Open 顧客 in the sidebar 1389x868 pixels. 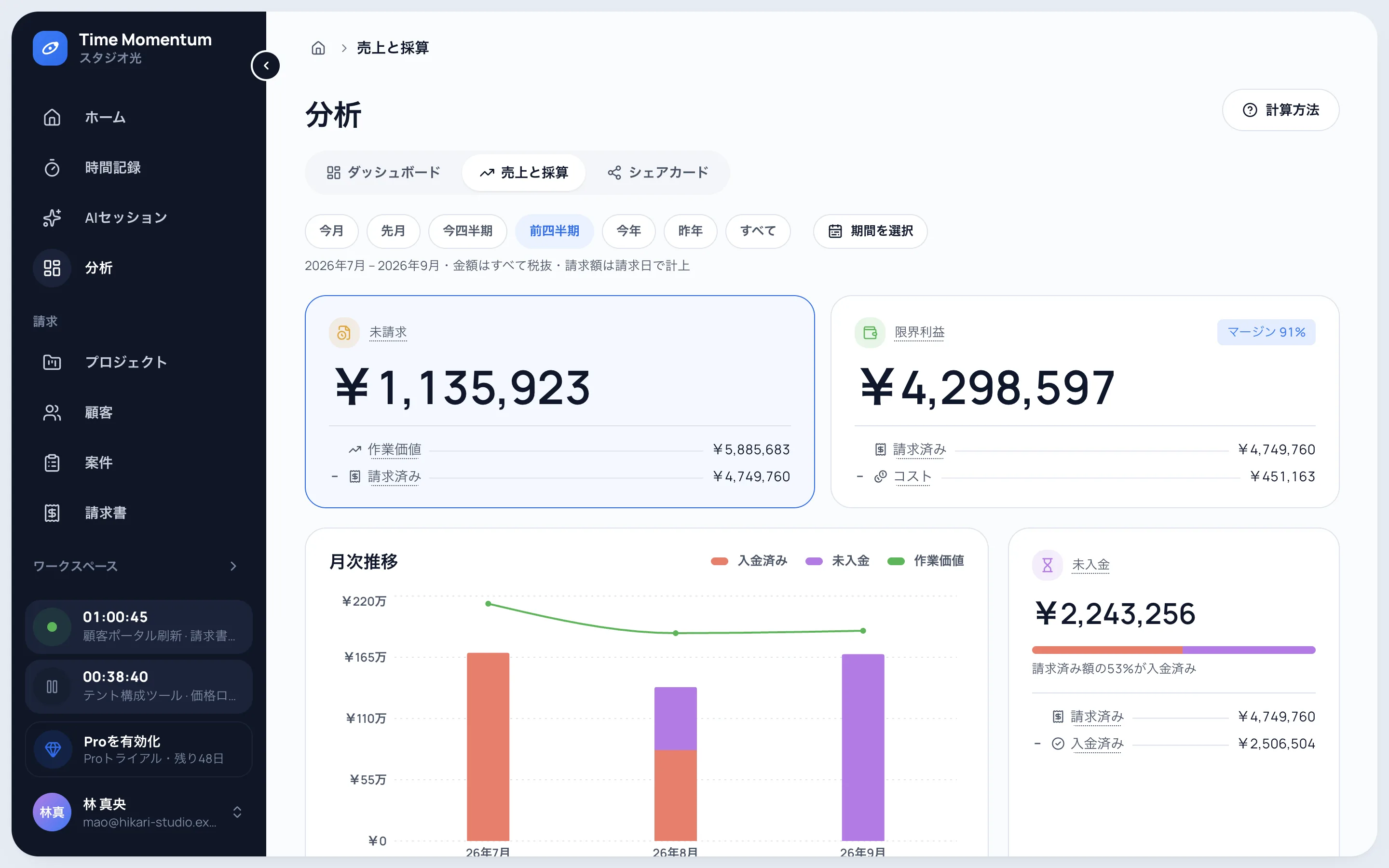click(x=139, y=412)
